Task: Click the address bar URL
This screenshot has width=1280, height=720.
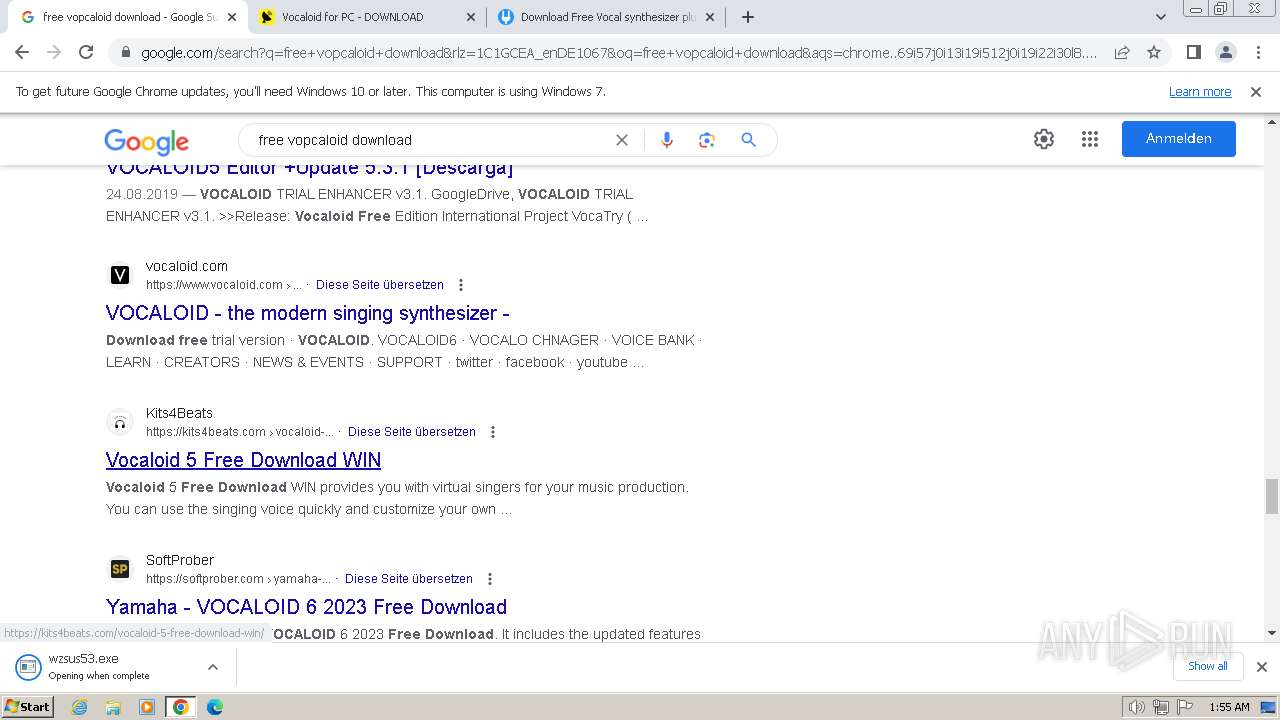Action: pos(619,53)
